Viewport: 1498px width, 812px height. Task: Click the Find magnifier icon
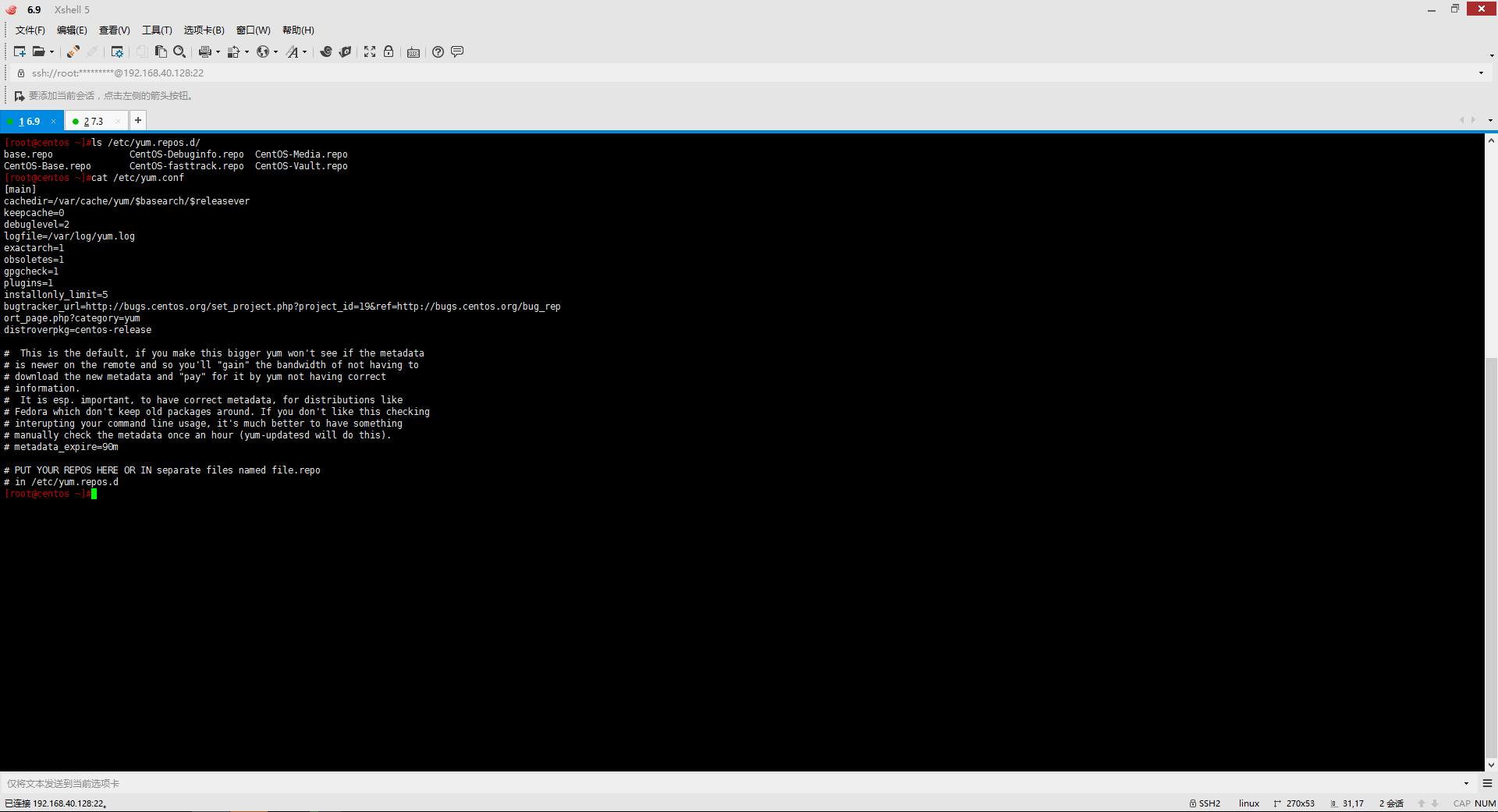(x=179, y=51)
